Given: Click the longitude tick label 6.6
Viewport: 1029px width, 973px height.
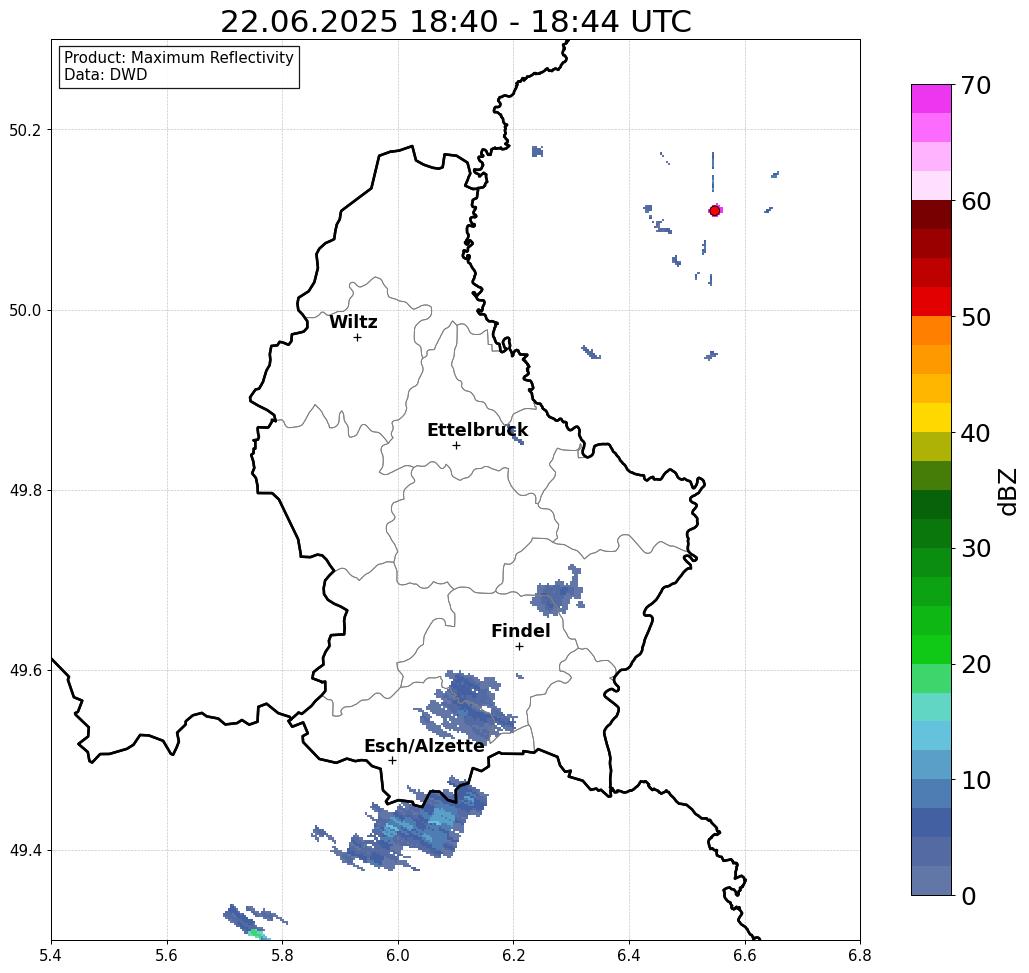Looking at the screenshot, I should coord(744,955).
